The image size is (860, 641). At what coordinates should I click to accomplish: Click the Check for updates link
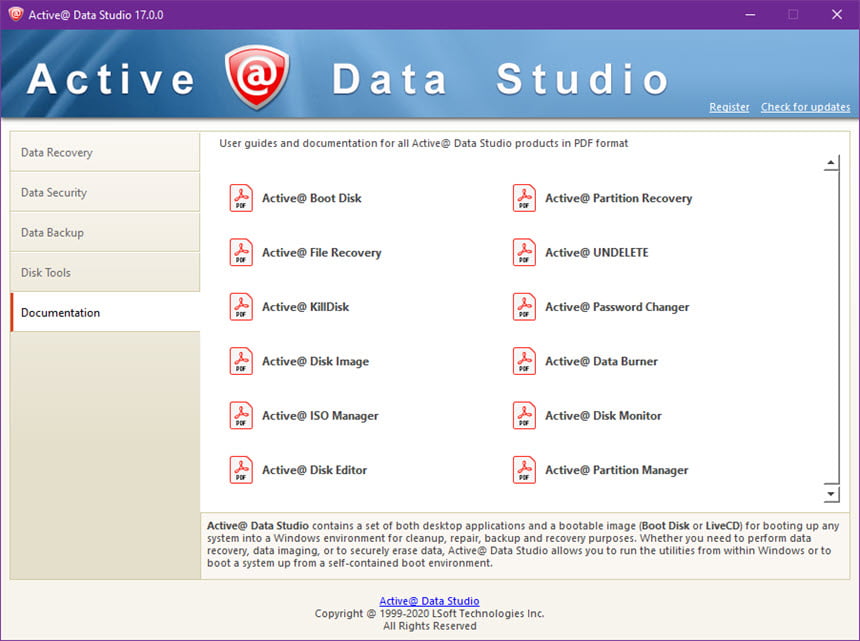(x=805, y=107)
